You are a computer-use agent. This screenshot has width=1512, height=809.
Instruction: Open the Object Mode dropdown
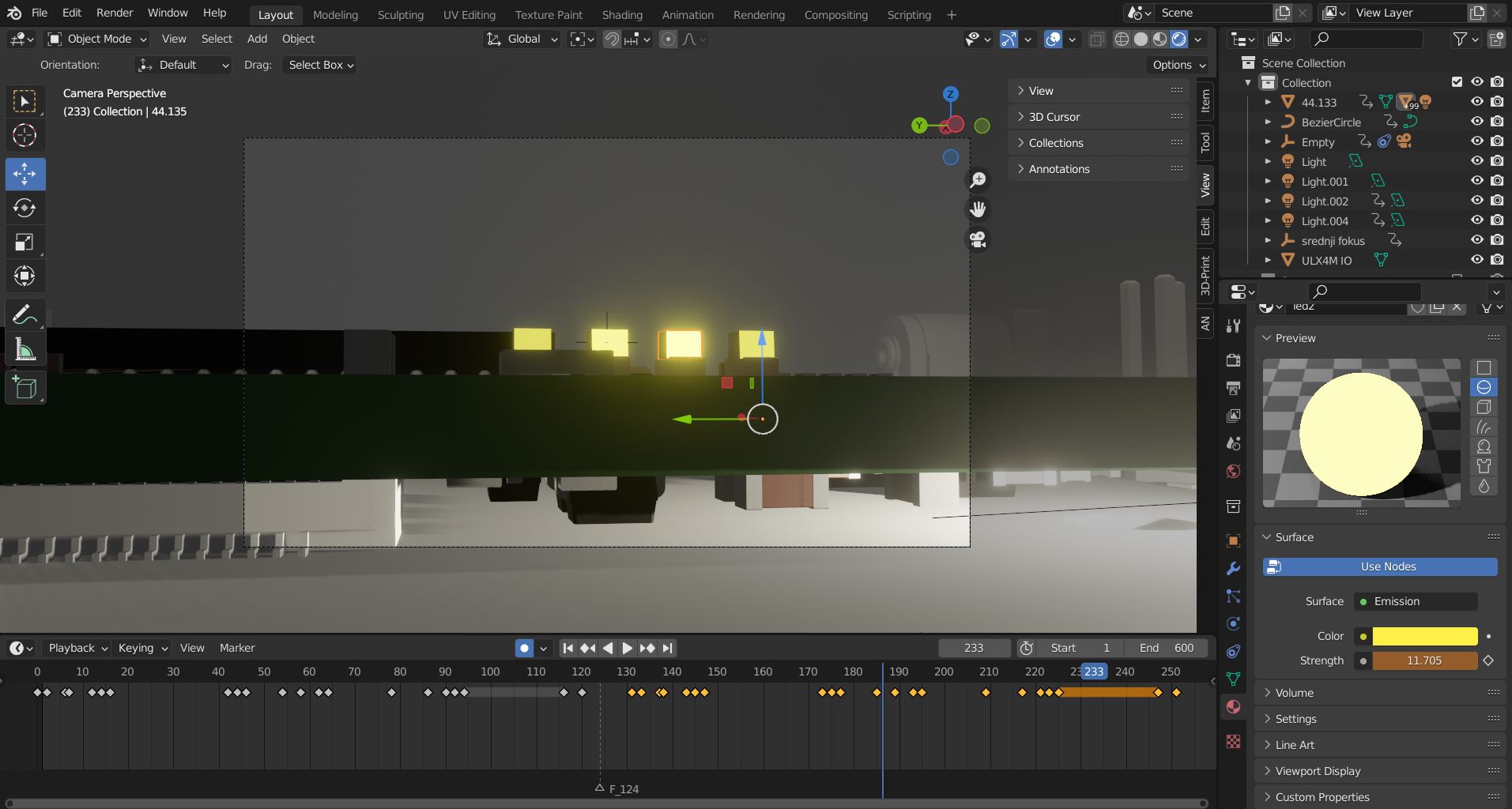97,39
